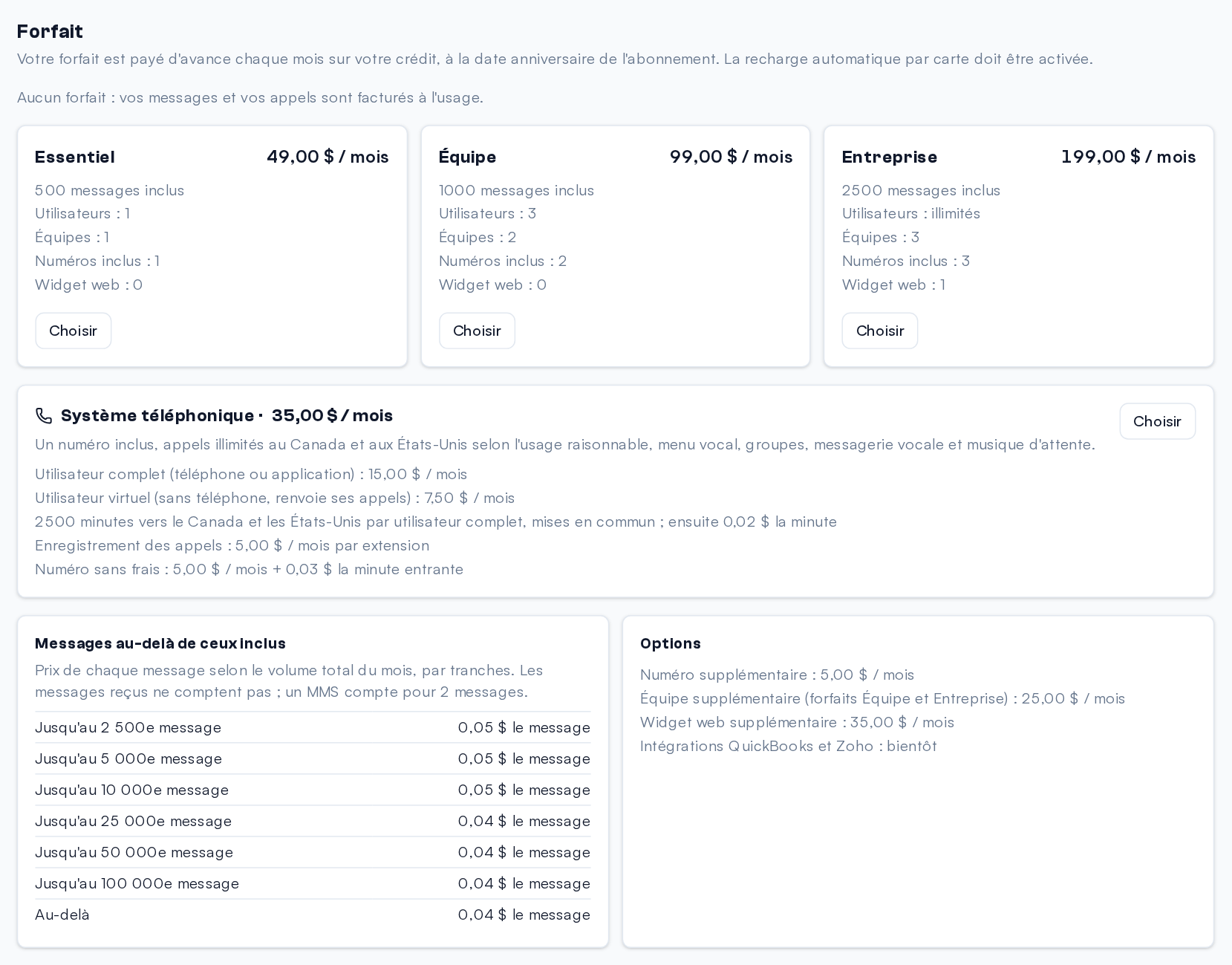This screenshot has width=1232, height=965.
Task: Click the 'Utilisateur complet' pricing line
Action: point(251,474)
